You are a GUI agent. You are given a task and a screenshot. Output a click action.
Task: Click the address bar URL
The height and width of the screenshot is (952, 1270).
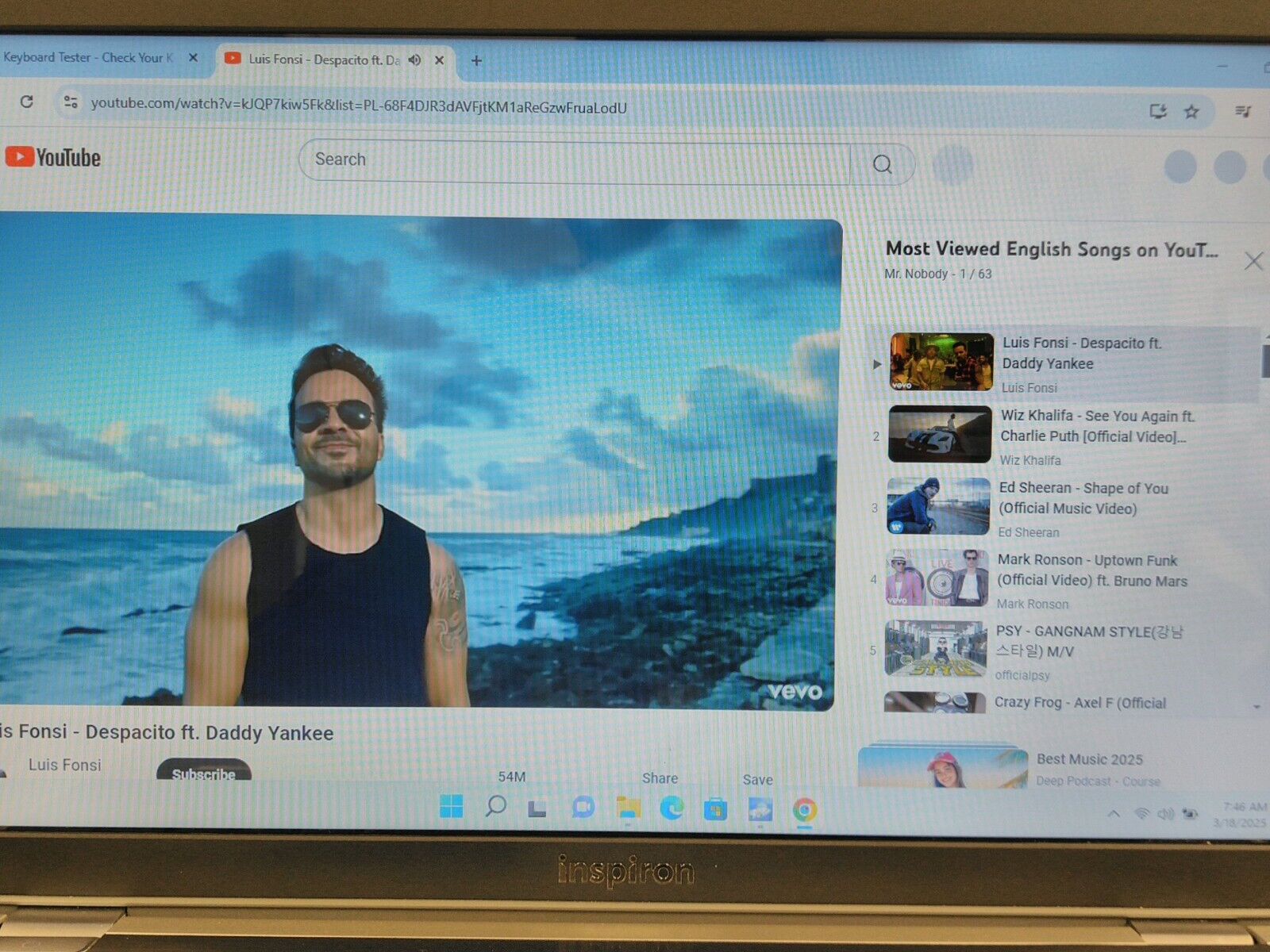pyautogui.click(x=359, y=106)
